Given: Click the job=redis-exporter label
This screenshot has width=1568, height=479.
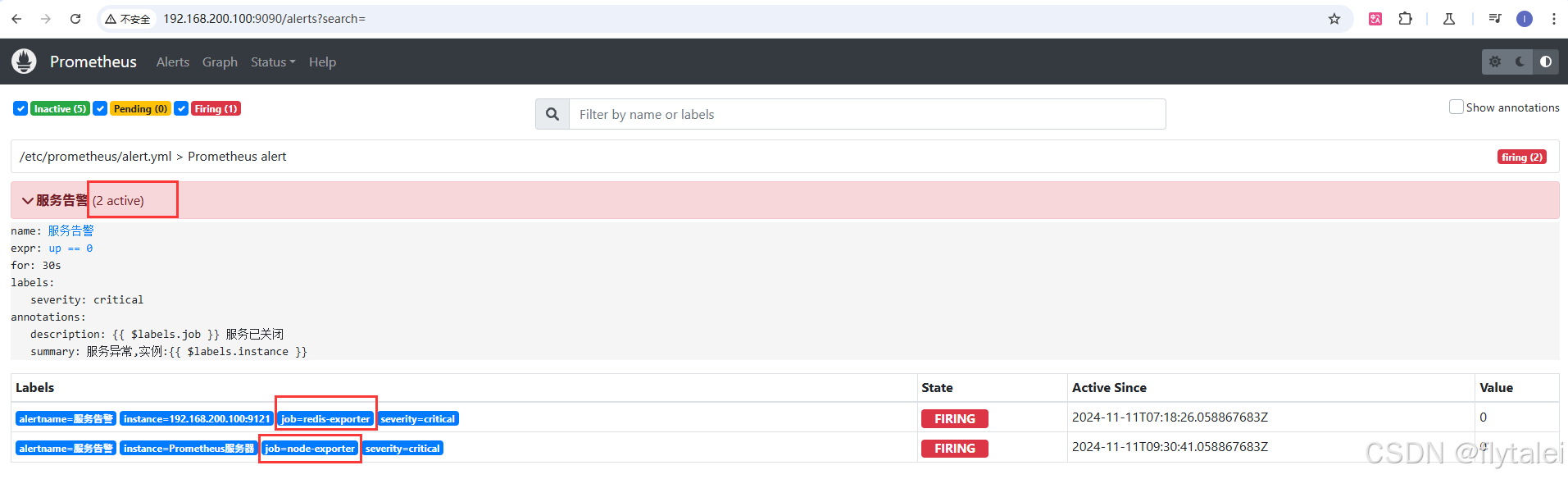Looking at the screenshot, I should (x=325, y=419).
